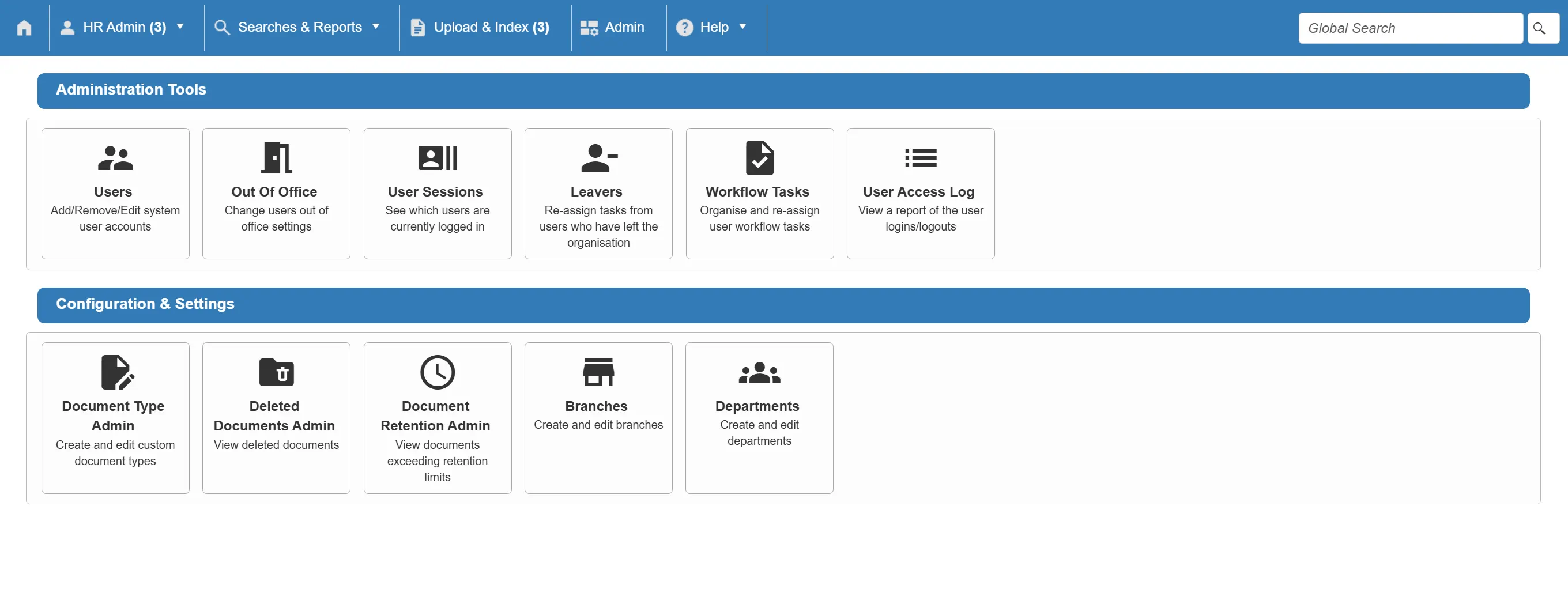1568x608 pixels.
Task: Go to the Home icon in navbar
Action: [24, 28]
